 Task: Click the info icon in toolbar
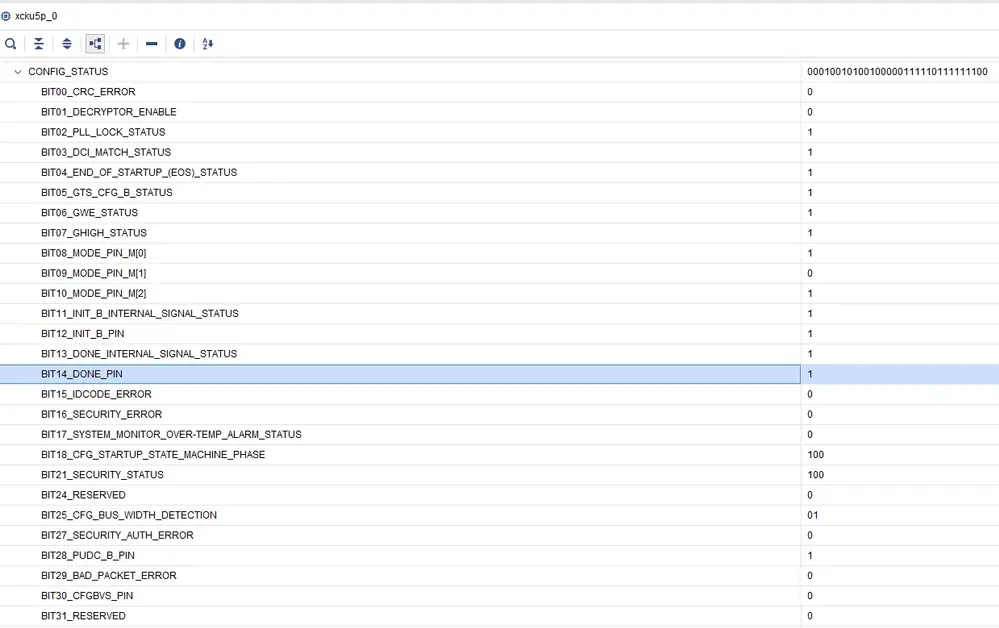(180, 44)
